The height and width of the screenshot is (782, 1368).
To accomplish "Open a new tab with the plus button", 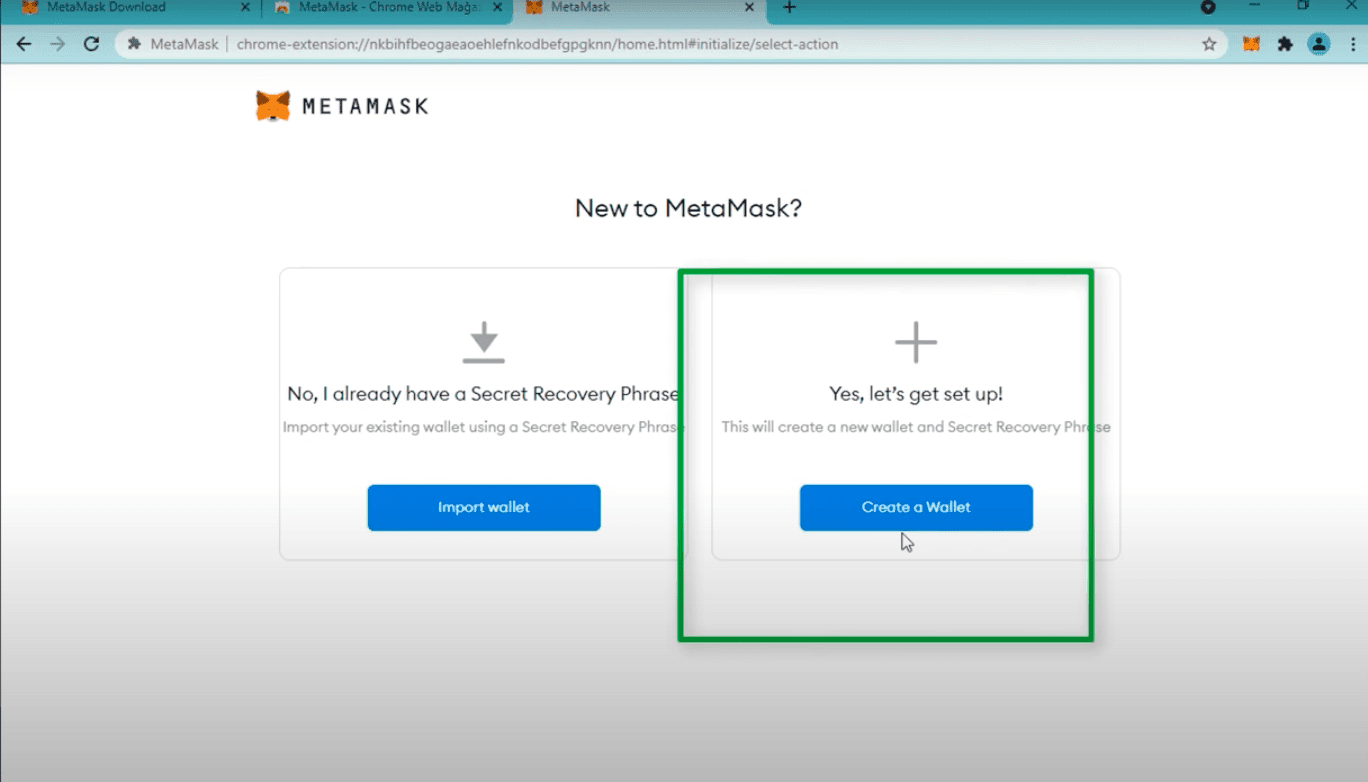I will [x=789, y=8].
